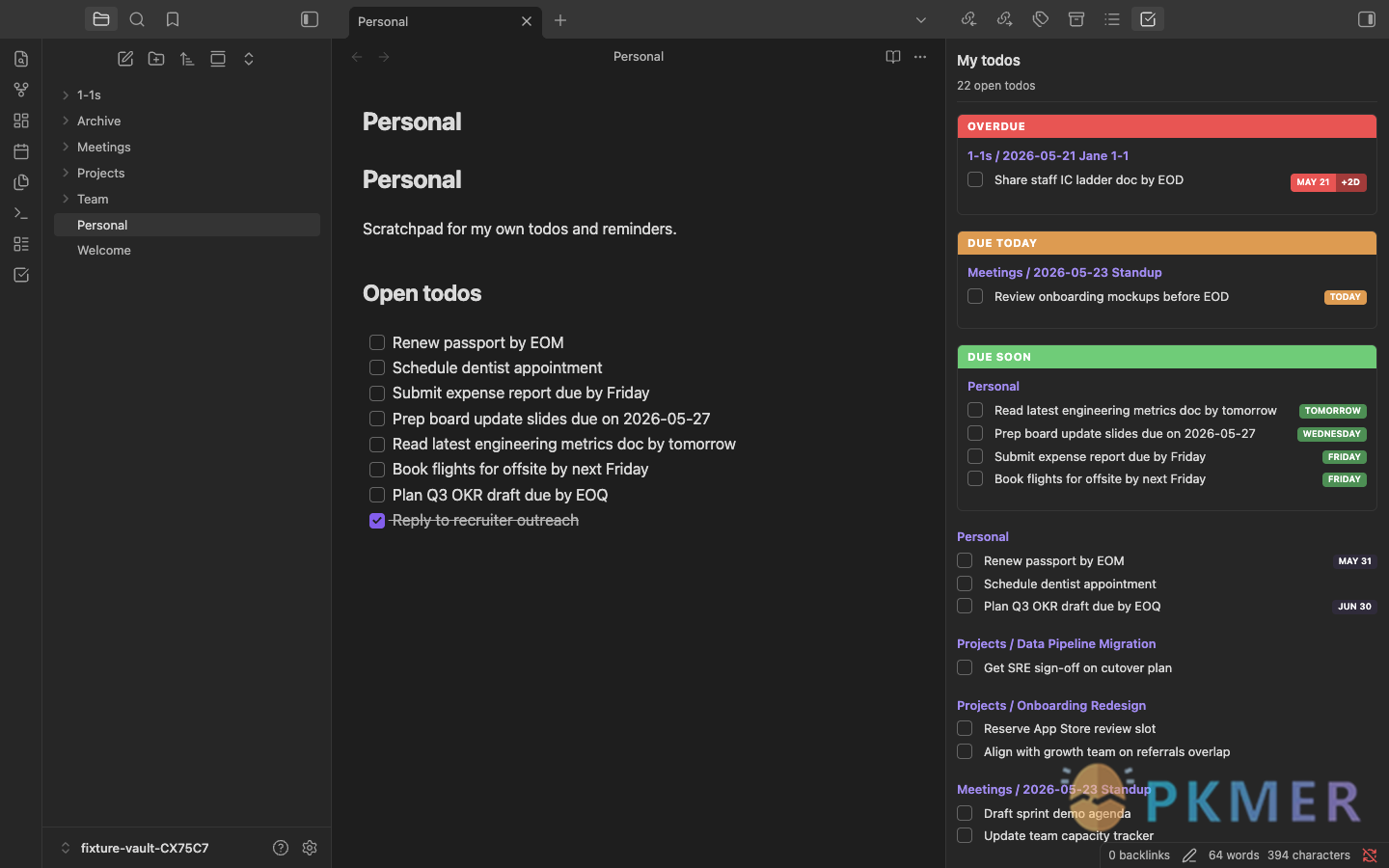Open the file explorer tab icon
This screenshot has width=1389, height=868.
coord(101,19)
